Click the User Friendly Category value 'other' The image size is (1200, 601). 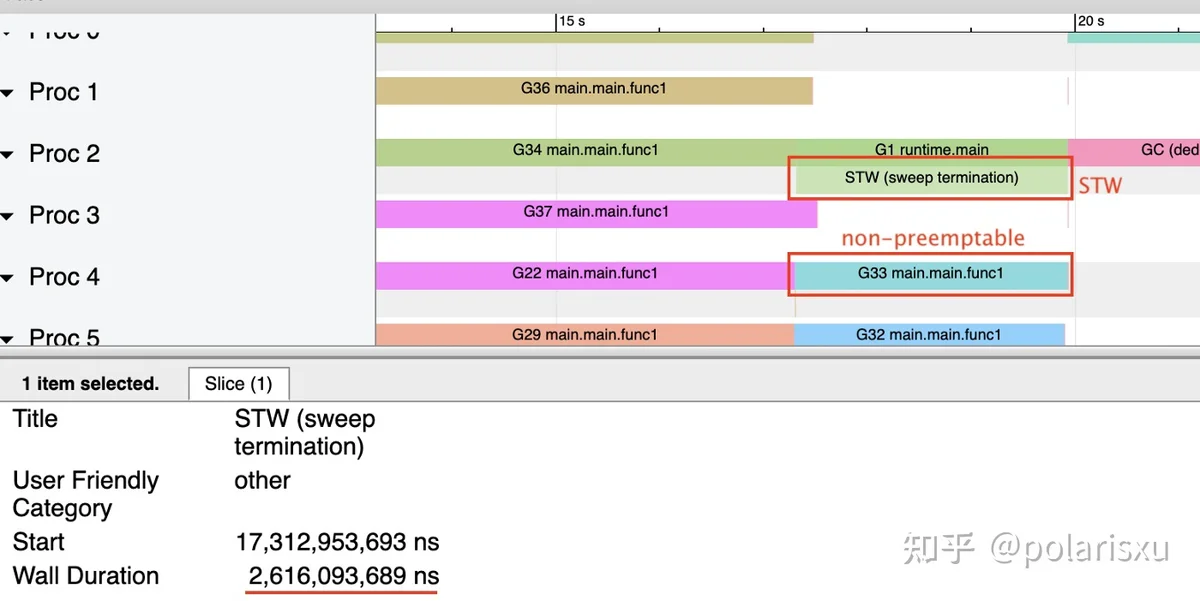262,481
